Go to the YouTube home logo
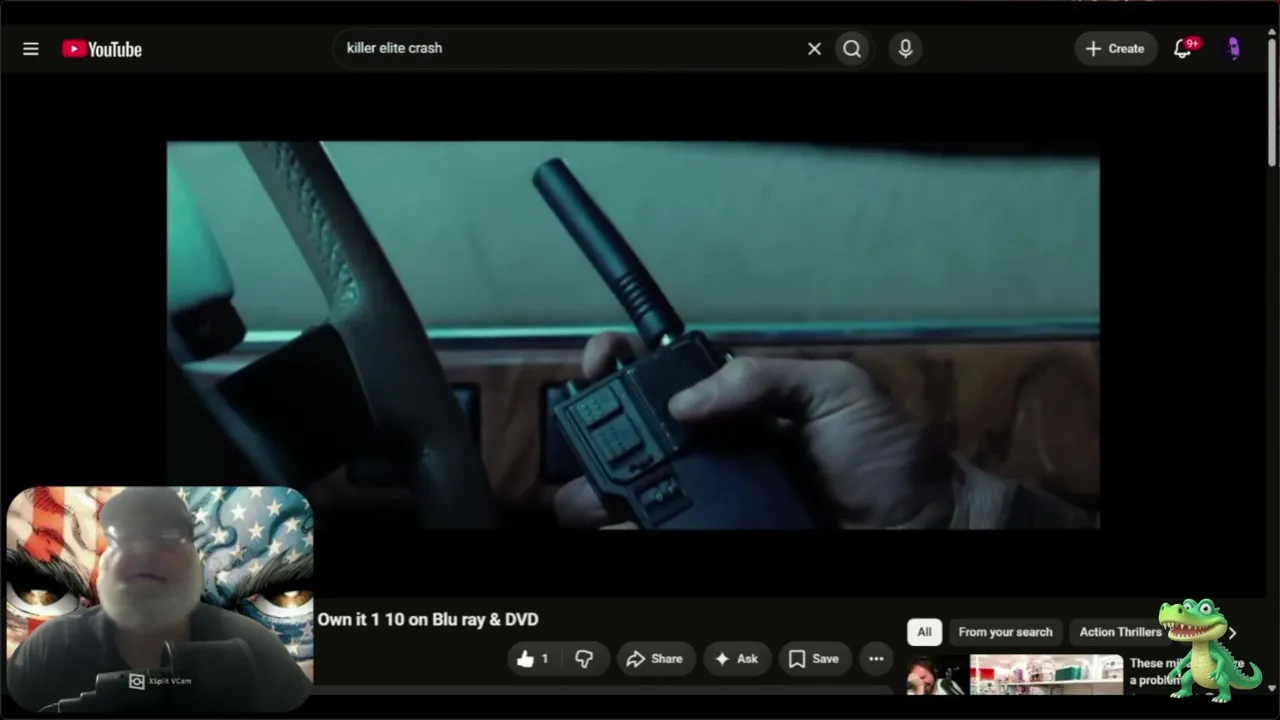This screenshot has width=1280, height=720. coord(102,49)
